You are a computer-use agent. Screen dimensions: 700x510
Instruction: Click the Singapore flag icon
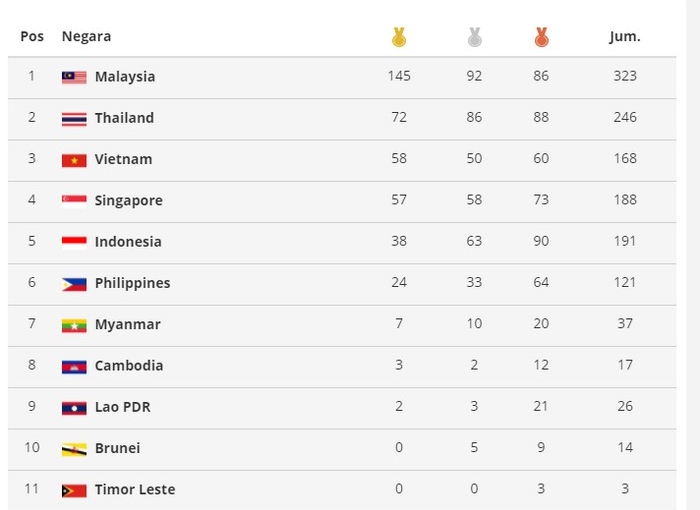pyautogui.click(x=74, y=200)
